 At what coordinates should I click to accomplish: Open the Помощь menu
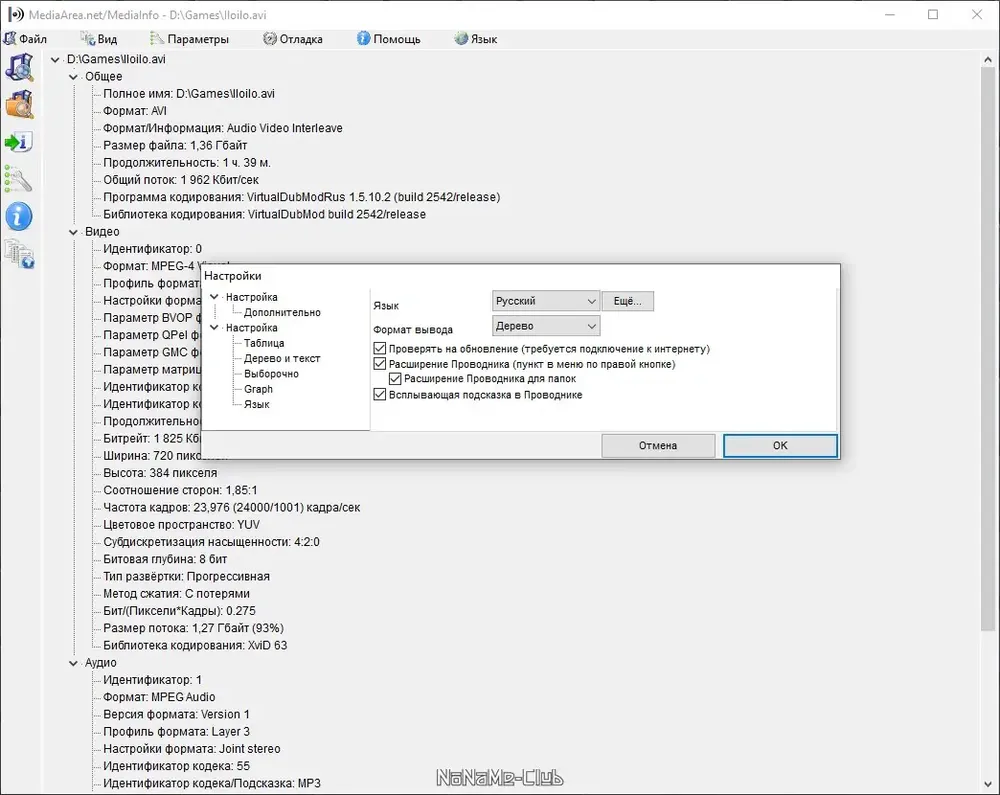tap(388, 39)
